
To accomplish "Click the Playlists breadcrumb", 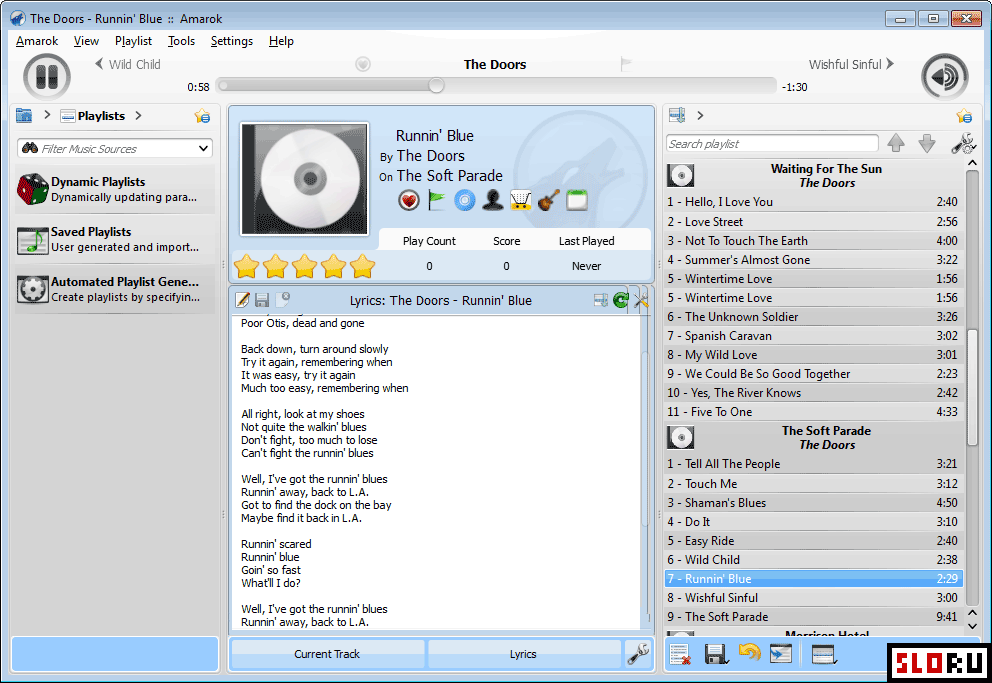I will (93, 116).
